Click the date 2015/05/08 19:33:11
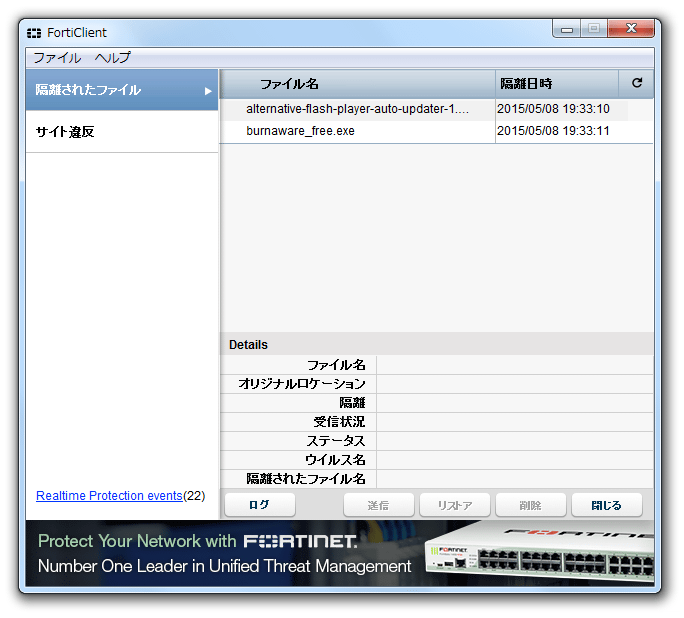This screenshot has width=684, height=618. 553,131
